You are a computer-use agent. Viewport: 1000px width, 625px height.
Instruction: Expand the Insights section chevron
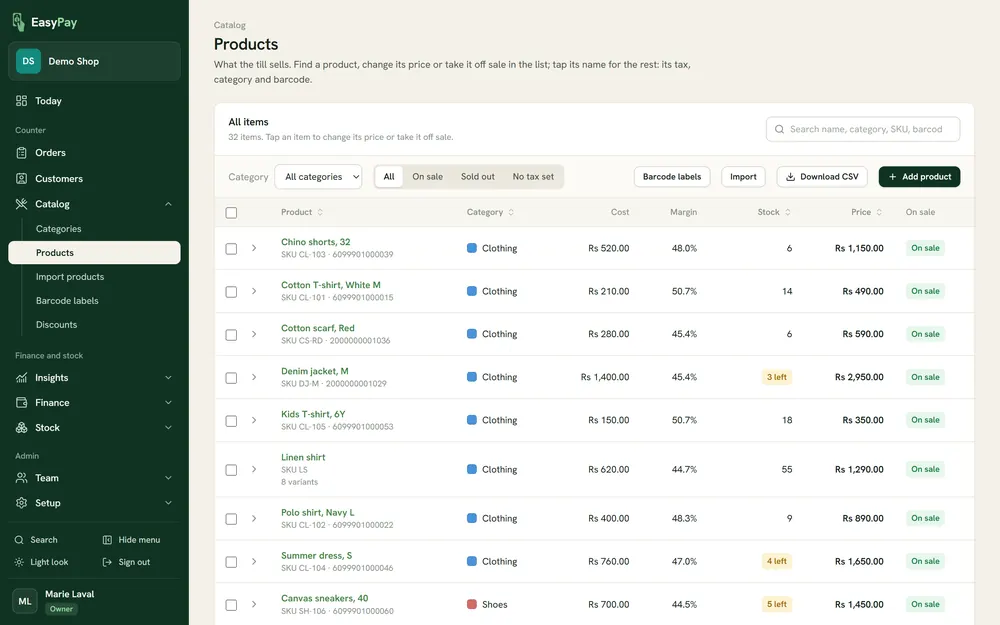tap(168, 378)
